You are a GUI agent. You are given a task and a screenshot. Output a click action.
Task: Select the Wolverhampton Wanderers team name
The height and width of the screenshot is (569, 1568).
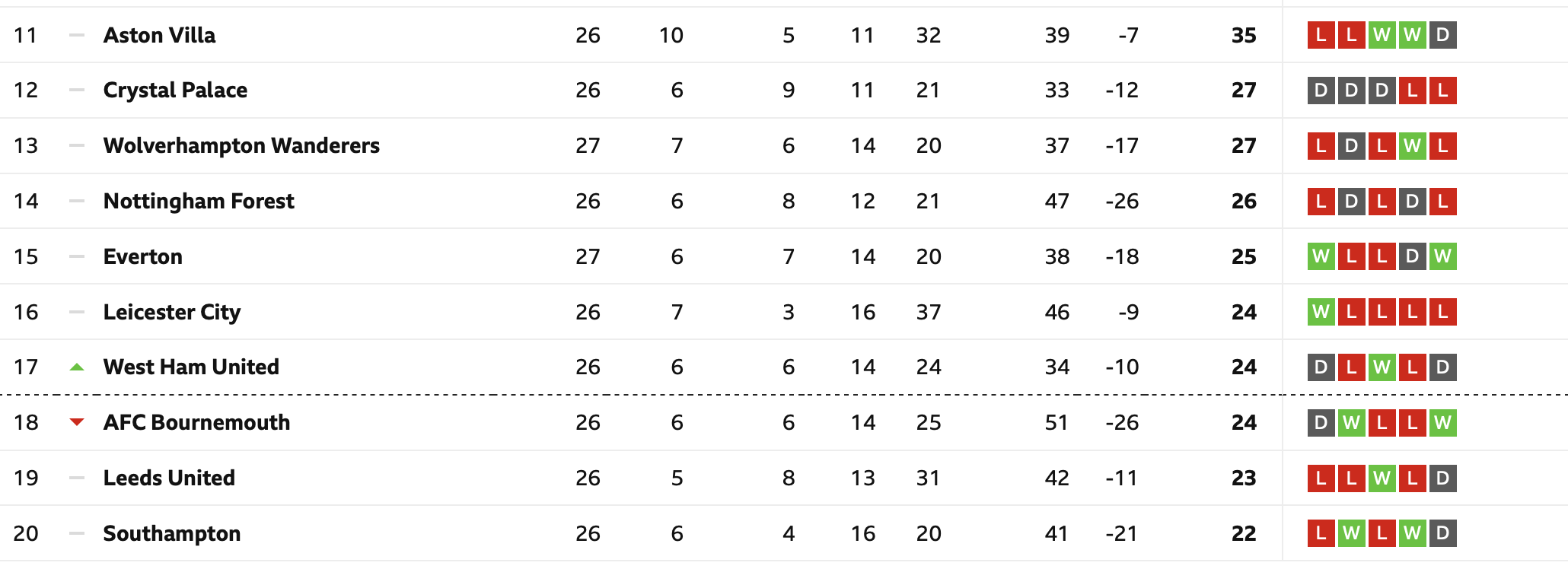click(242, 146)
